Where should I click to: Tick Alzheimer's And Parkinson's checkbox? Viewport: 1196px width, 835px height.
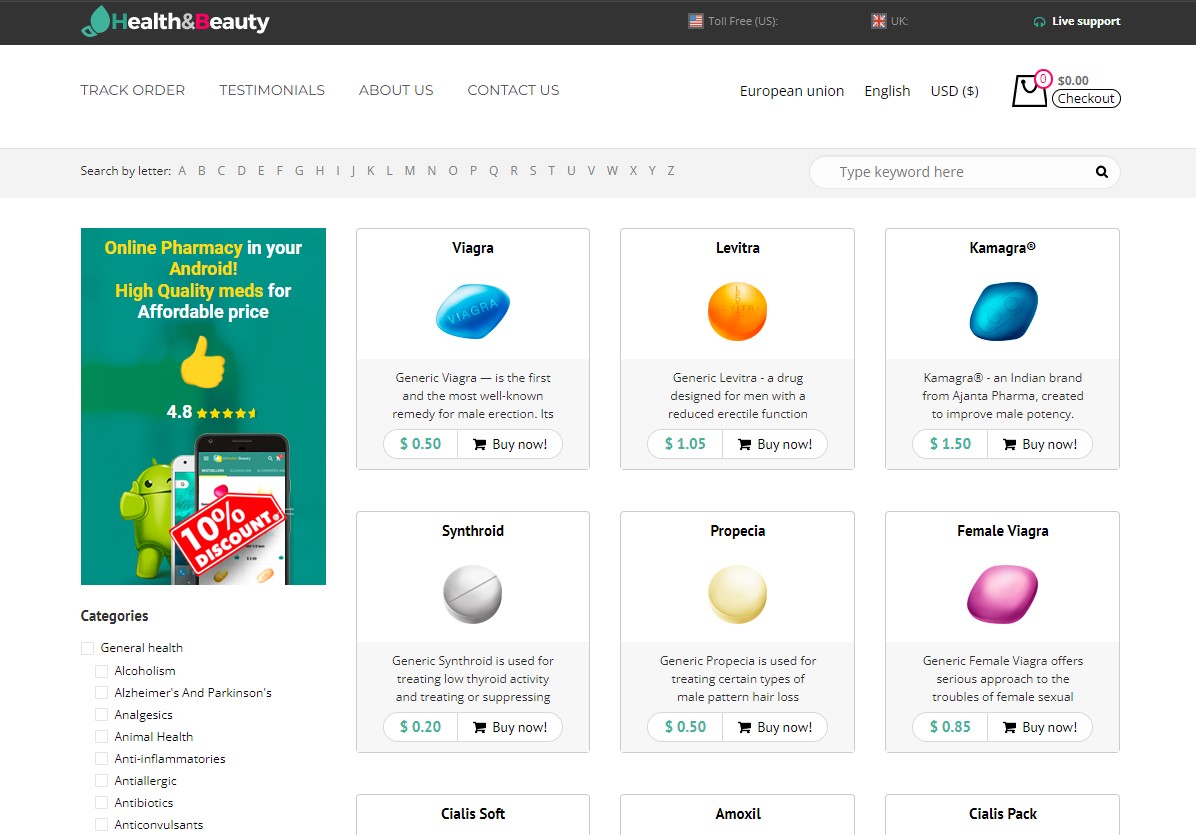point(101,692)
